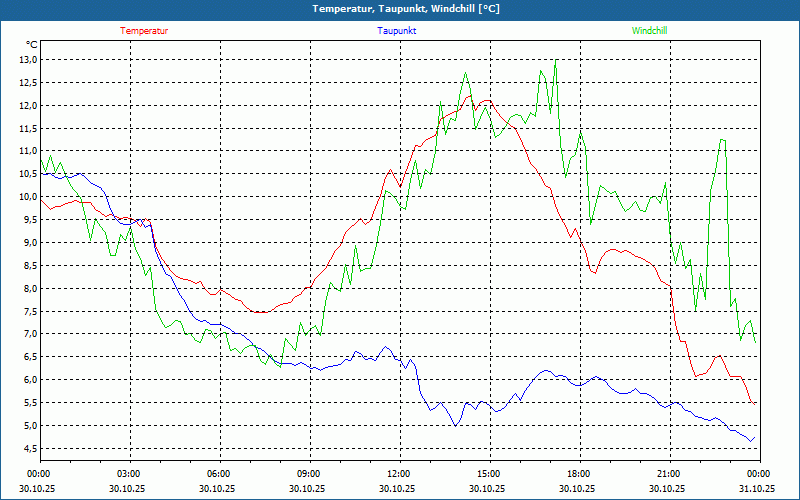Click the green Windchill legend label
Viewport: 800px width, 500px height.
pyautogui.click(x=649, y=31)
